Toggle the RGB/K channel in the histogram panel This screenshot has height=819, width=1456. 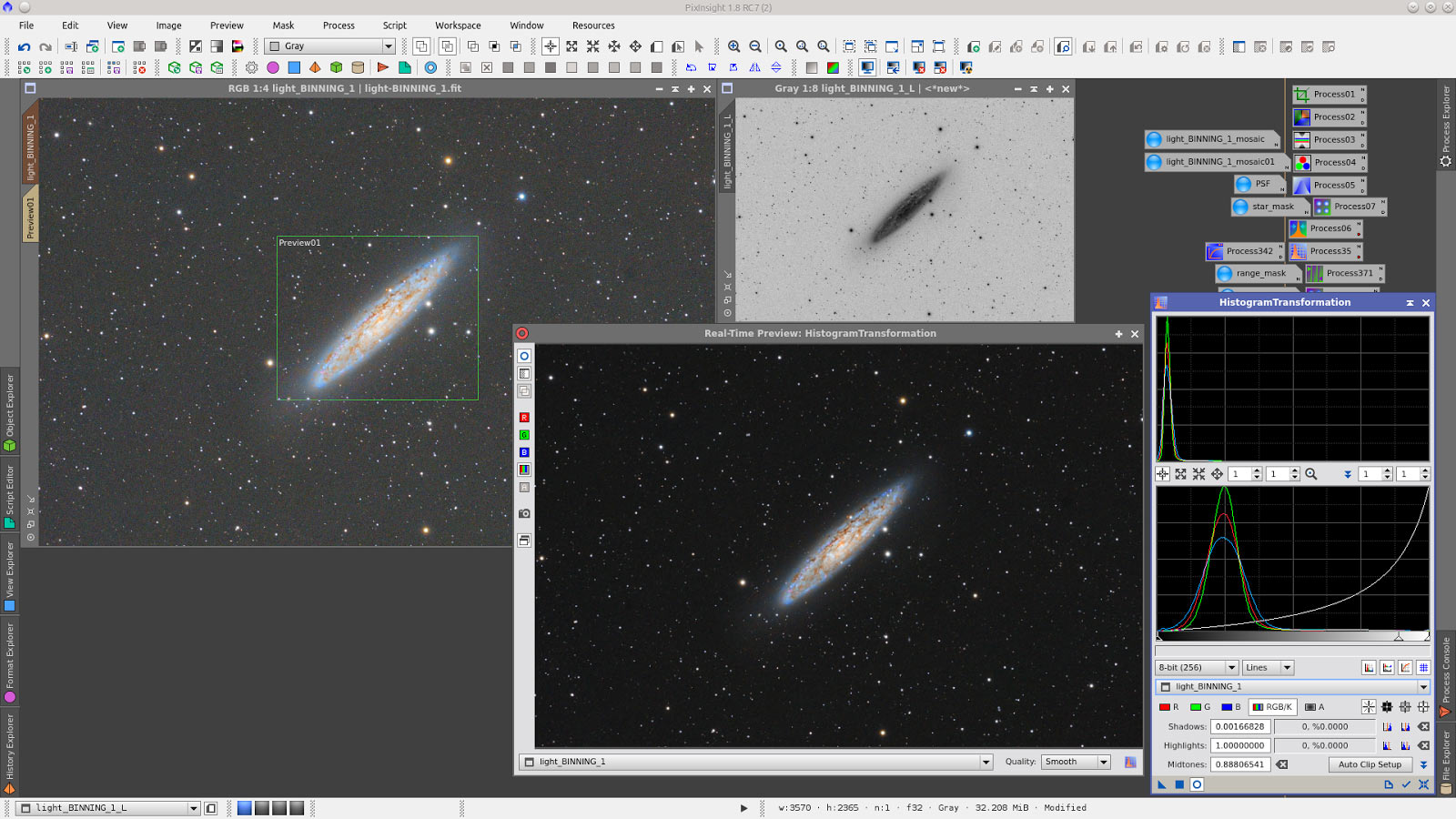click(x=1273, y=706)
